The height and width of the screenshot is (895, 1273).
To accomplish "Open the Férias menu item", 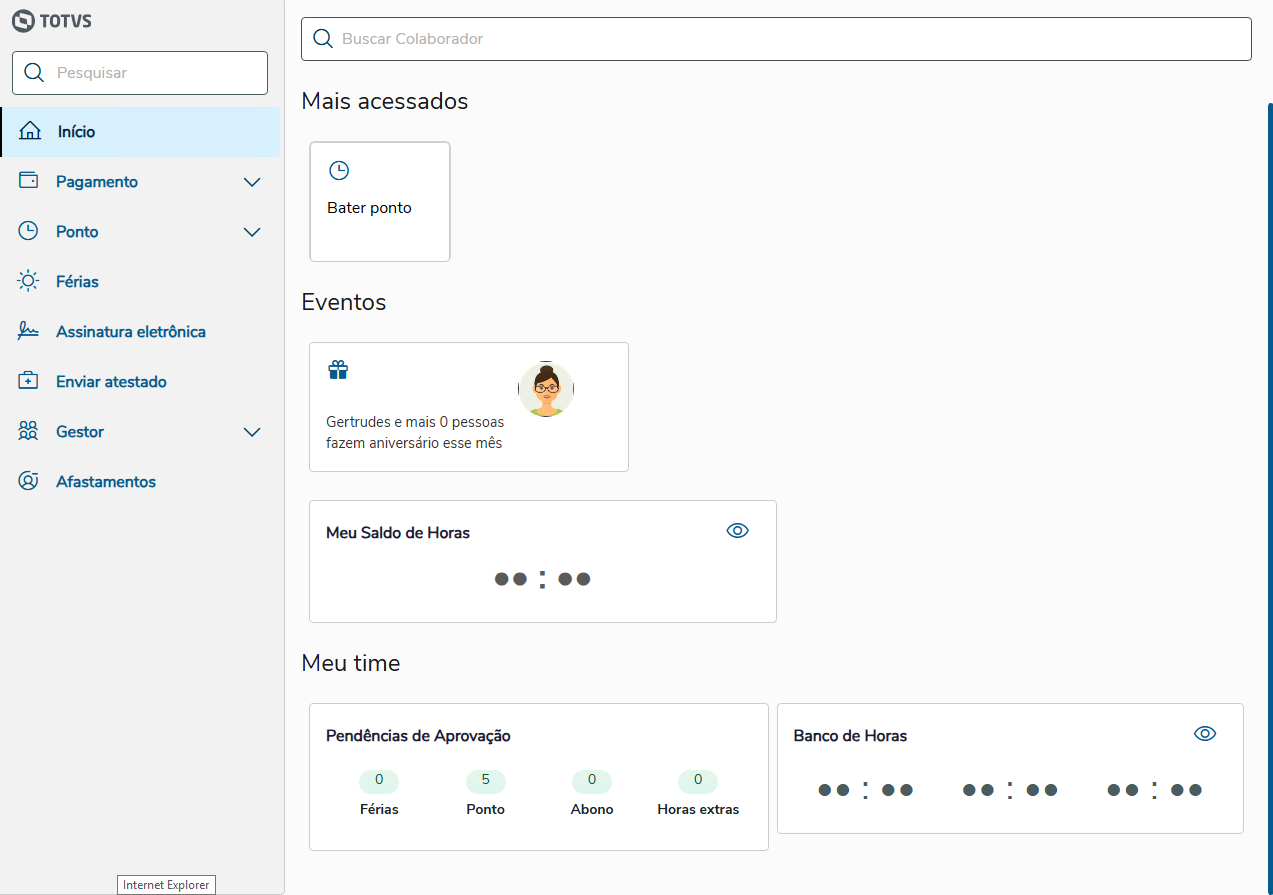I will tap(77, 282).
